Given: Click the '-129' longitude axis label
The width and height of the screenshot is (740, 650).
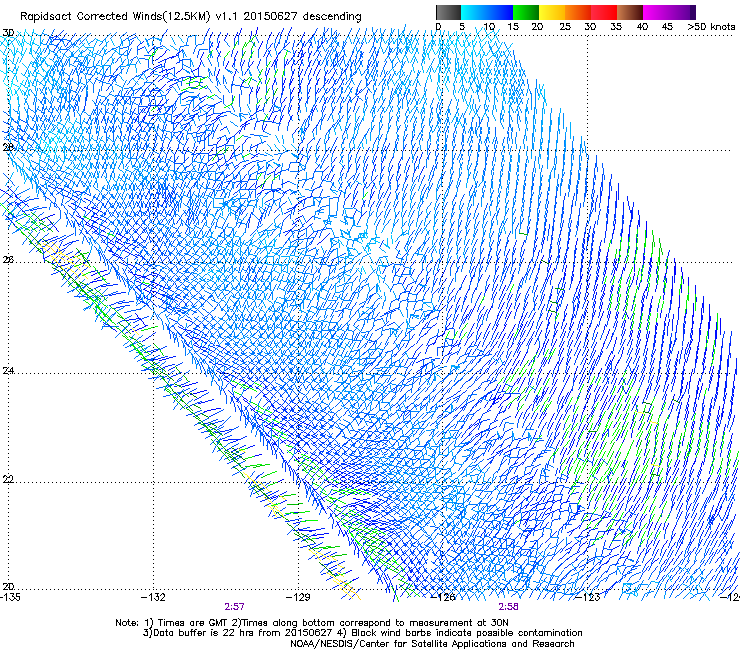Looking at the screenshot, I should pyautogui.click(x=298, y=597).
